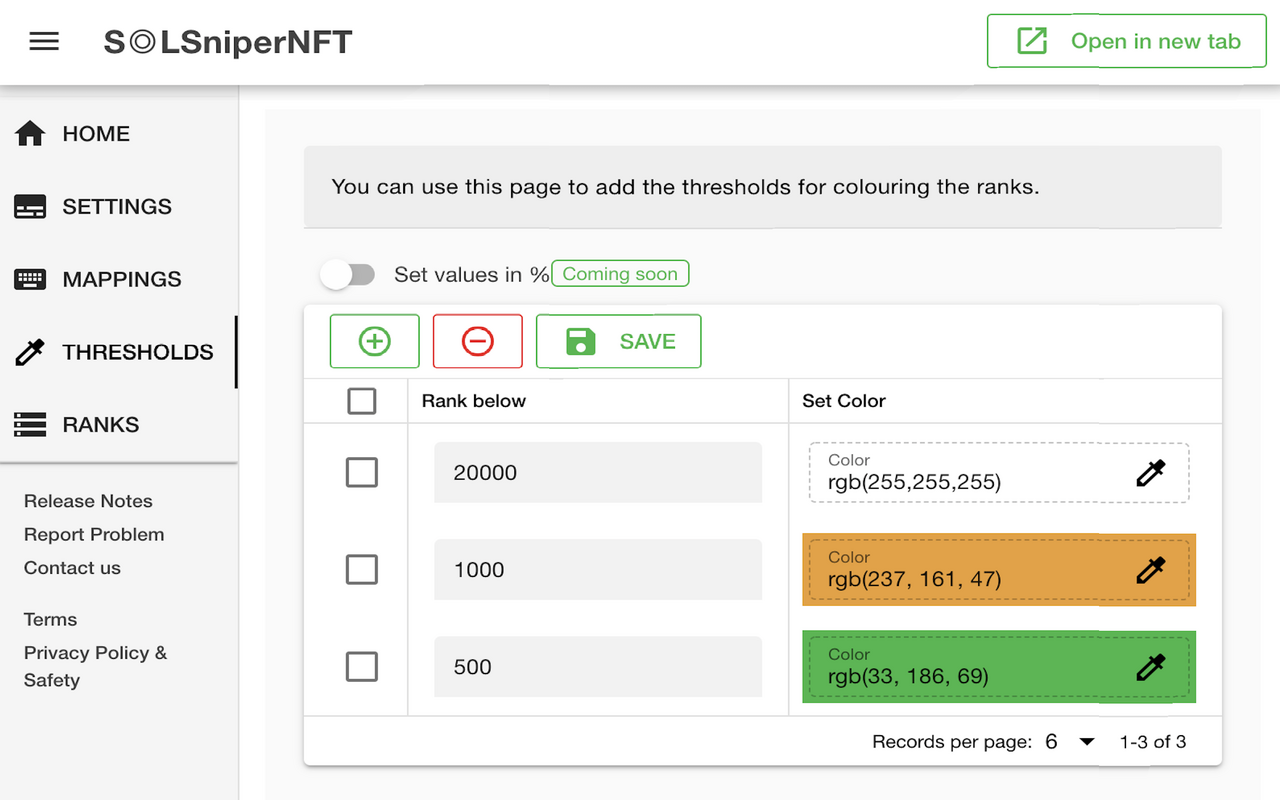The image size is (1280, 800).
Task: Click the SOLSniperNFT title
Action: coord(228,42)
